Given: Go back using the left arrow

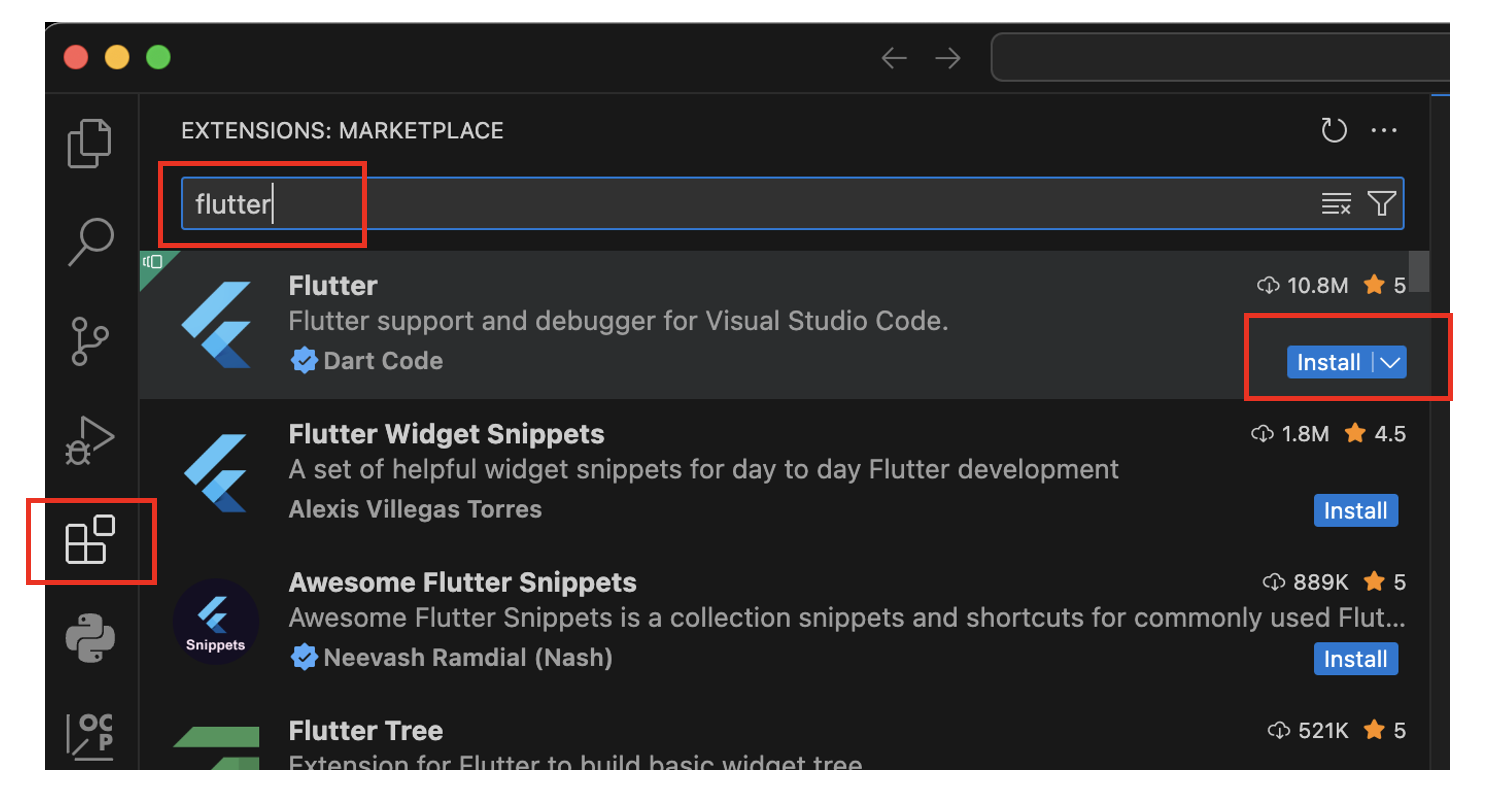Looking at the screenshot, I should click(x=893, y=59).
